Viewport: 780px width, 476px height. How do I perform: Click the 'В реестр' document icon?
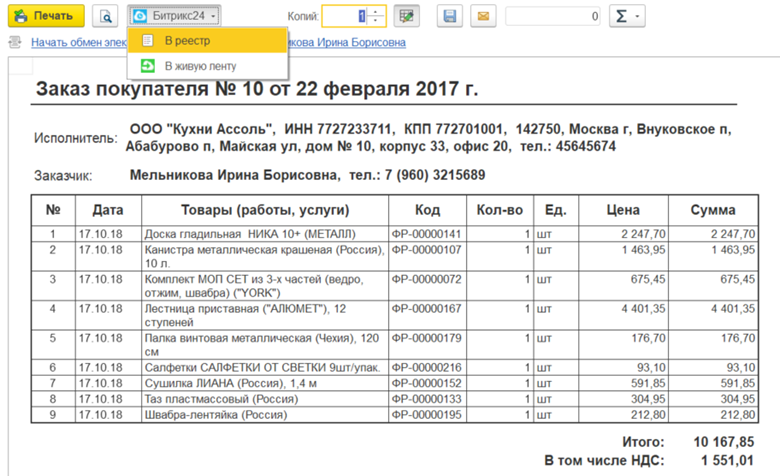click(x=147, y=40)
